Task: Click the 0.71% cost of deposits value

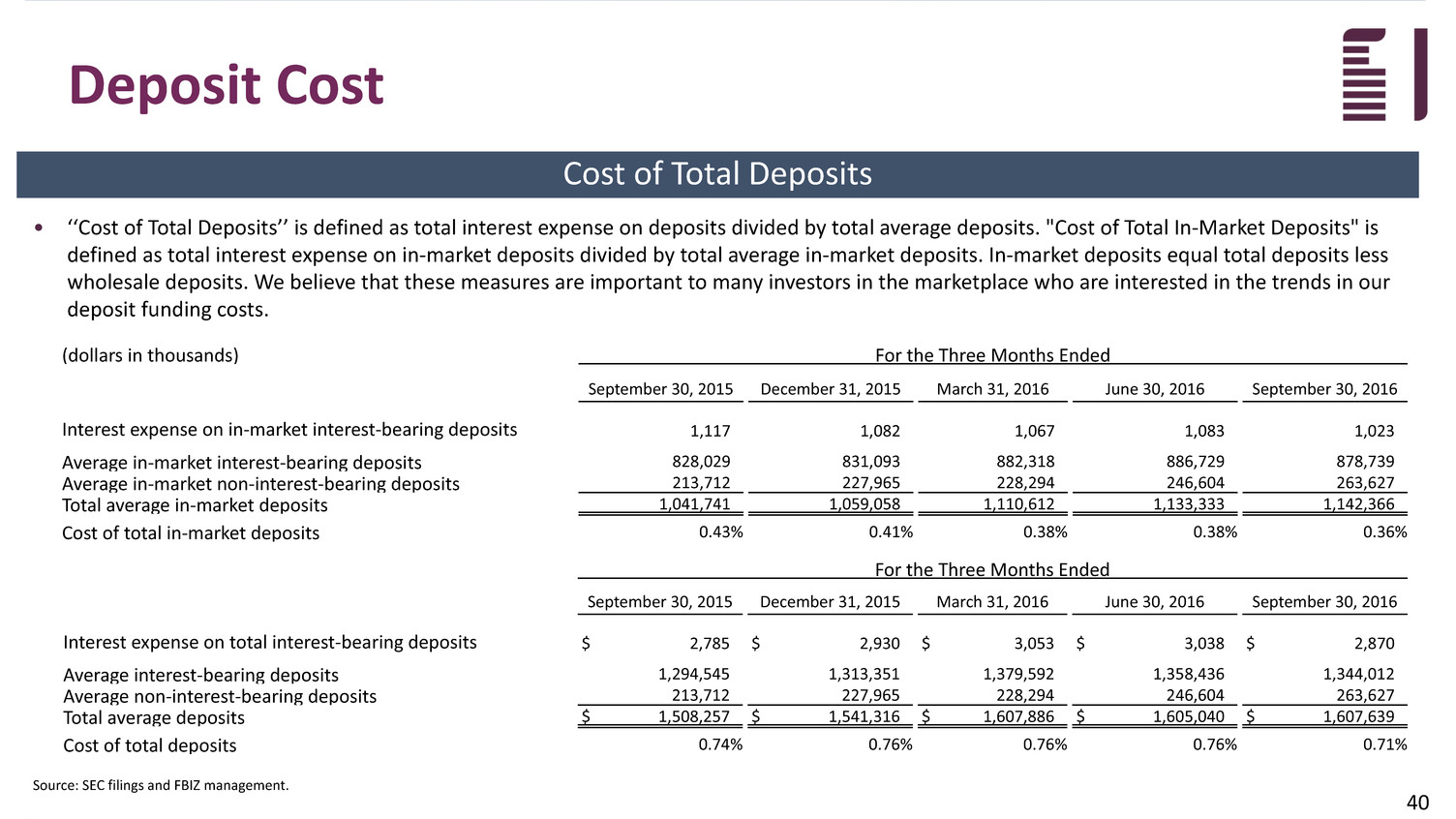Action: click(1385, 744)
